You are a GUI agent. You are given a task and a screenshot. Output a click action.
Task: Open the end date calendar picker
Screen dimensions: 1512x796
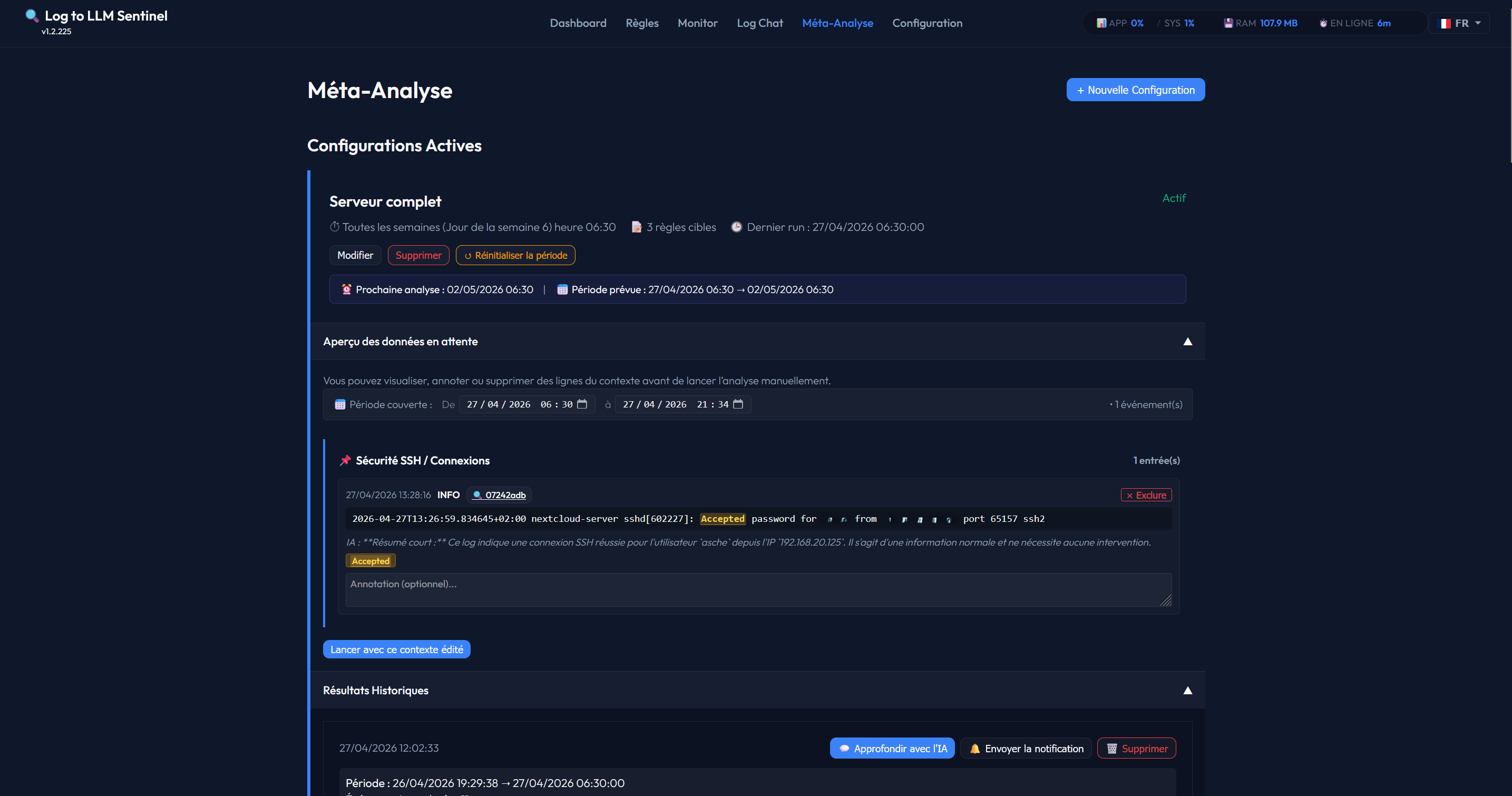coord(738,404)
